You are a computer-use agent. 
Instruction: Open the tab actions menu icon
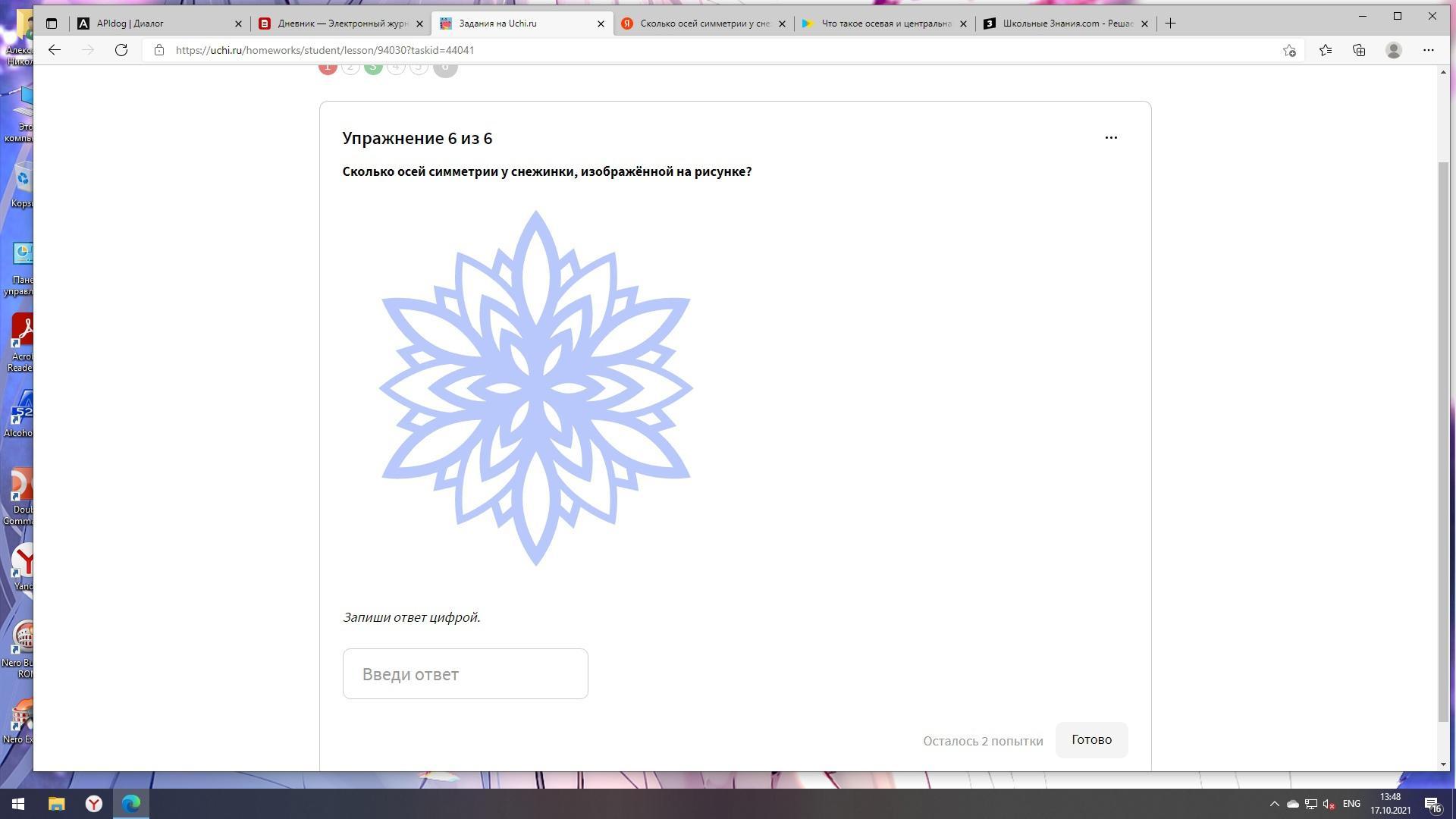point(52,24)
